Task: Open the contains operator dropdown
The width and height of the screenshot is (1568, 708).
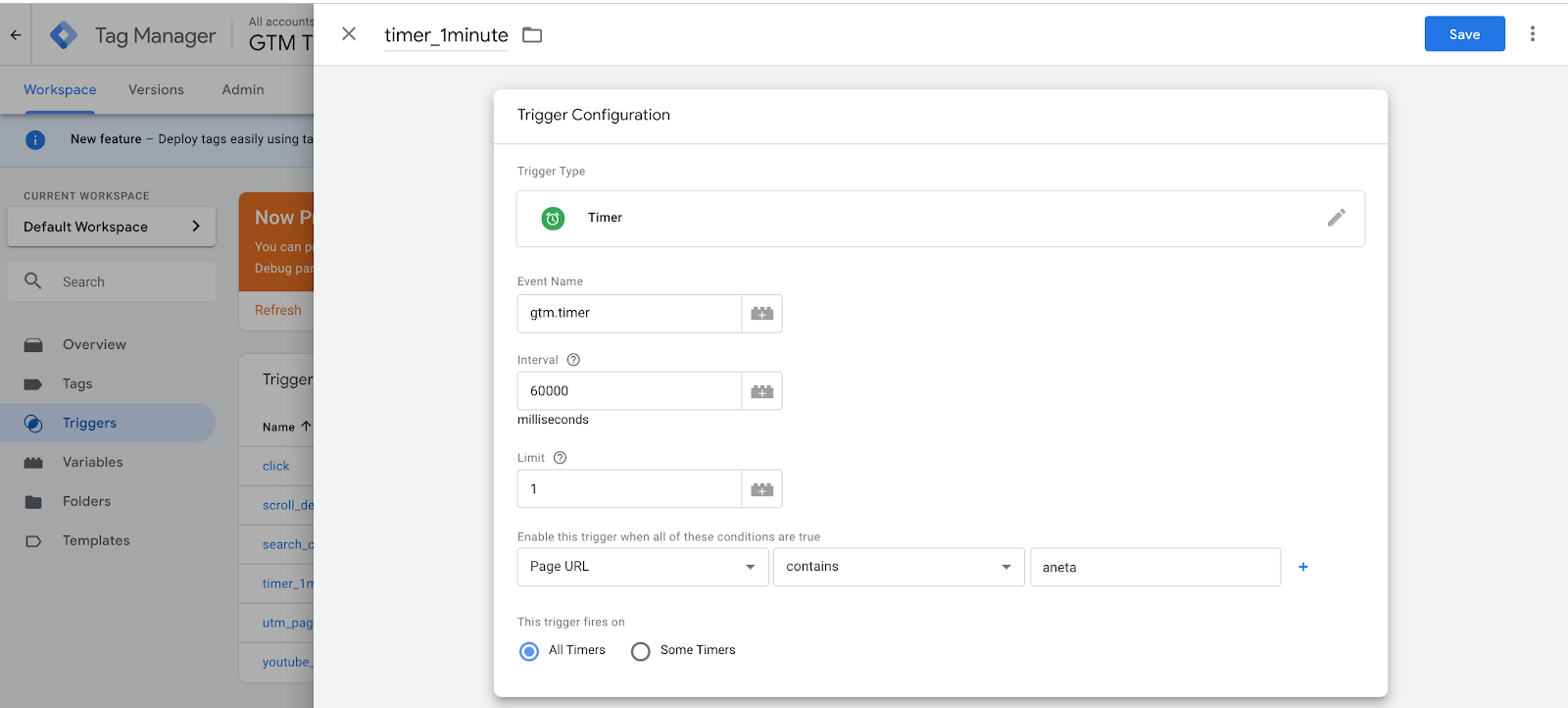Action: tap(898, 567)
